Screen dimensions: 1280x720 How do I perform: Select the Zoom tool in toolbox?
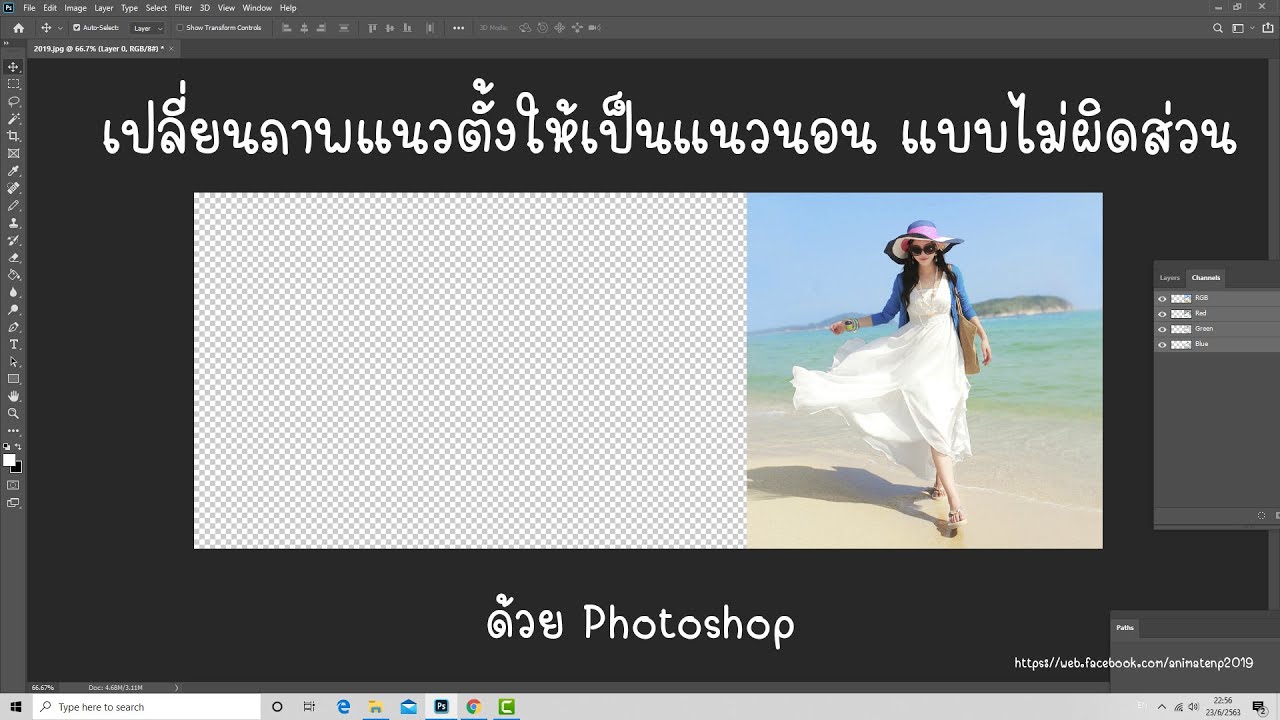(13, 413)
